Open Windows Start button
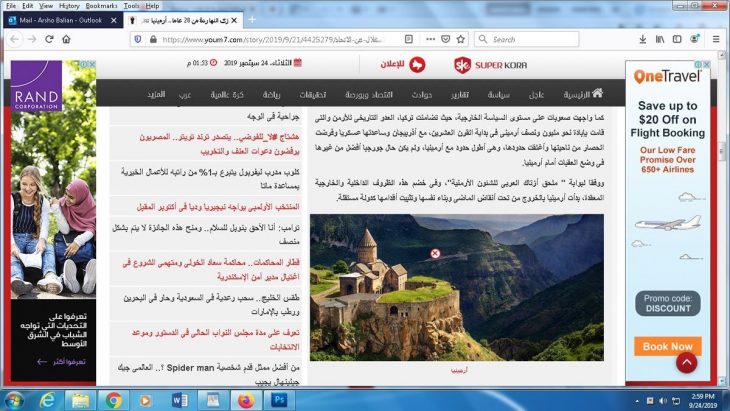This screenshot has width=730, height=411. click(14, 400)
